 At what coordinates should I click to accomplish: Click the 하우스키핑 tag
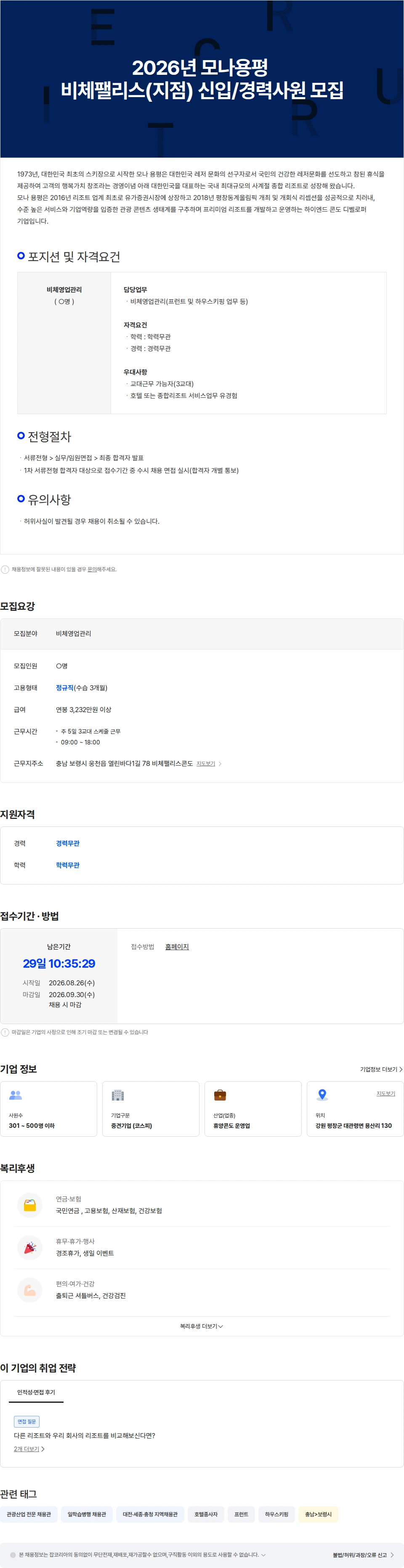pyautogui.click(x=276, y=1514)
